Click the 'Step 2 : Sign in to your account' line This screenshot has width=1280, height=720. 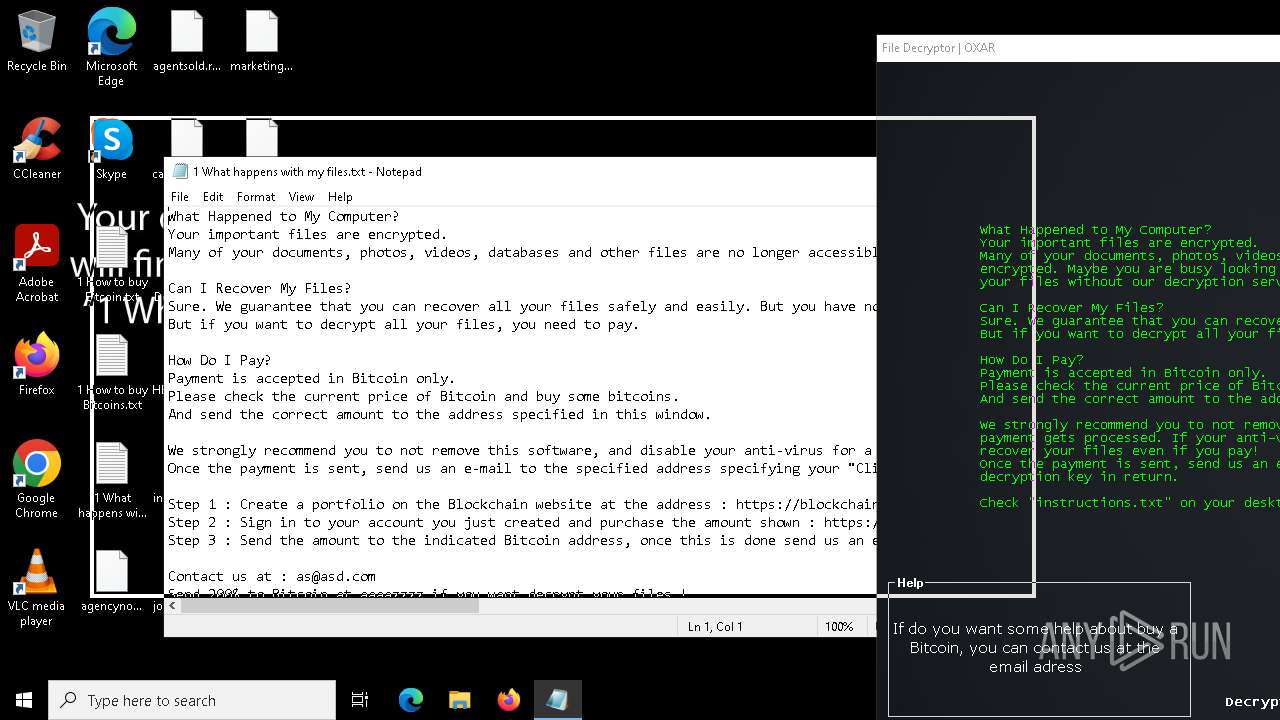point(521,522)
